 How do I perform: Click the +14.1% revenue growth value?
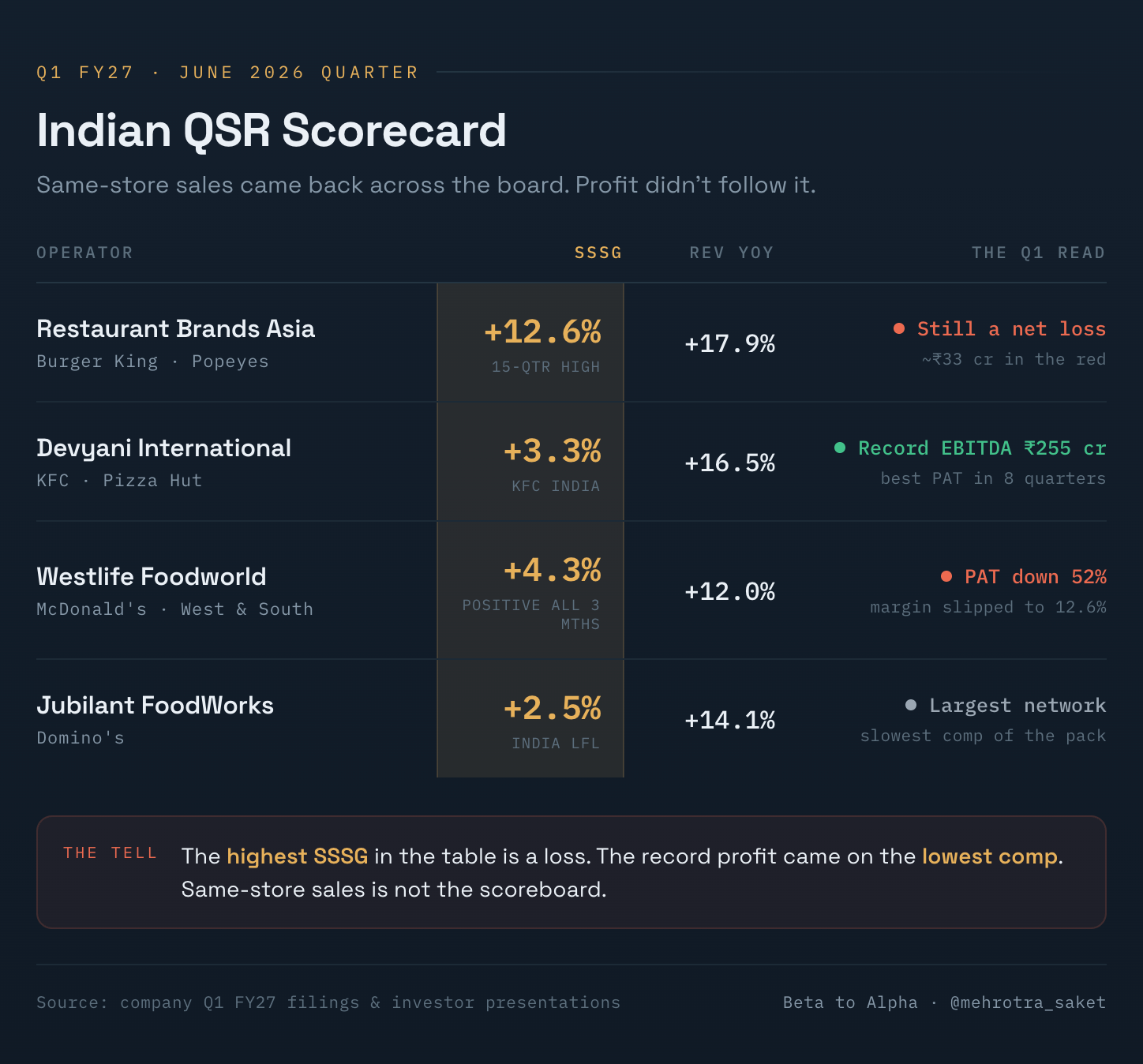730,720
